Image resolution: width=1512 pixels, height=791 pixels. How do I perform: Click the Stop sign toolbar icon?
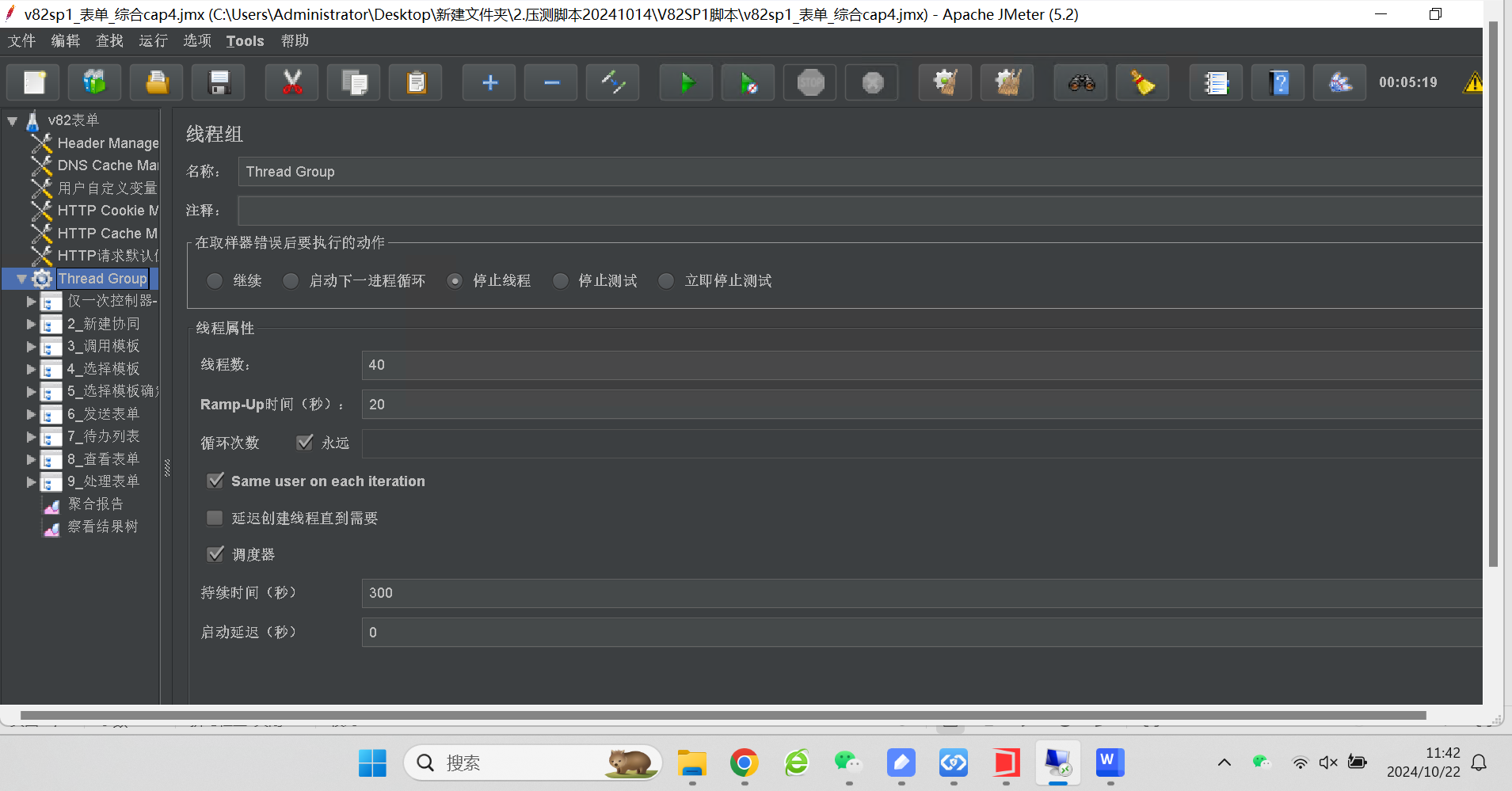point(810,82)
